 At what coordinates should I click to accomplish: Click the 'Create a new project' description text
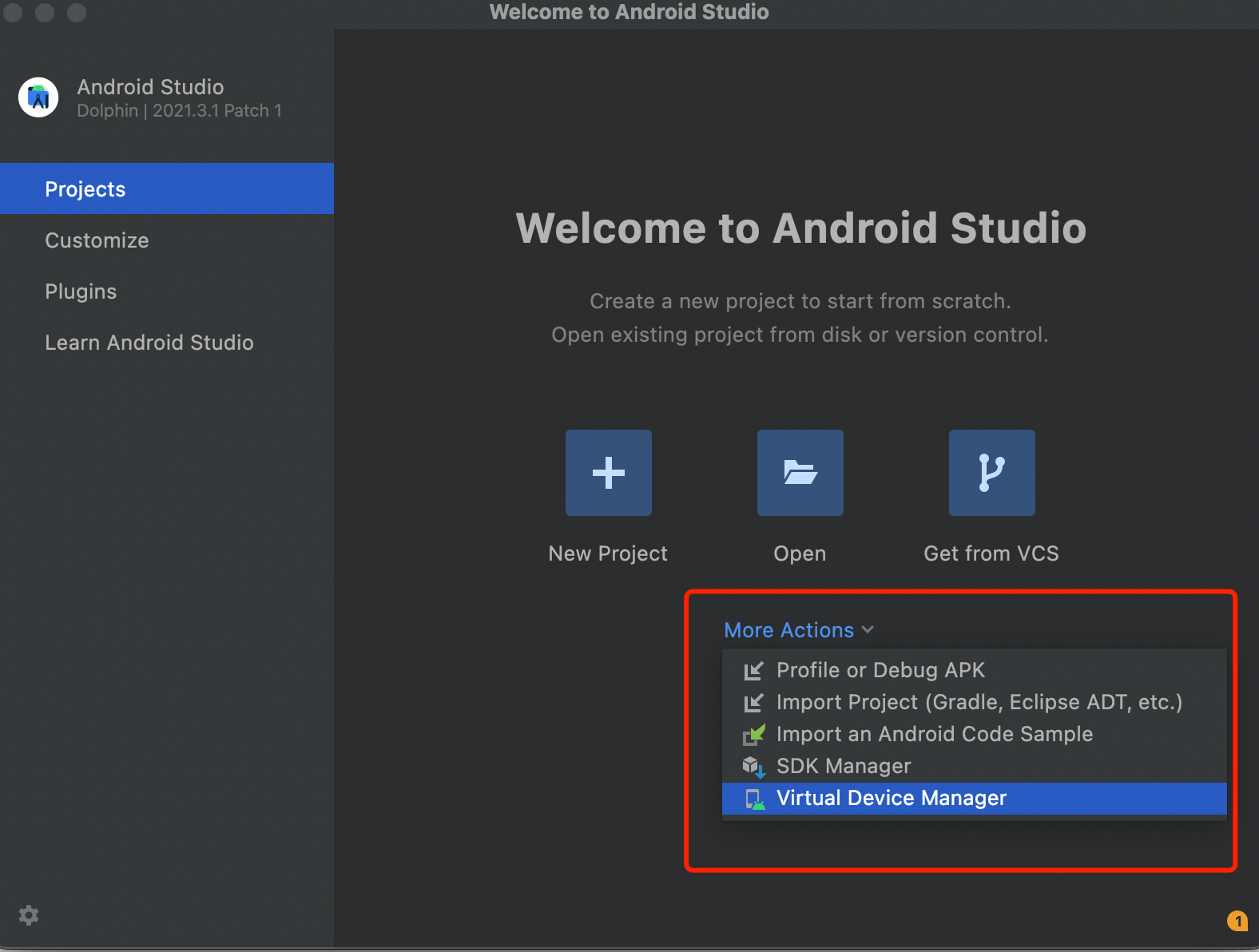(x=800, y=301)
